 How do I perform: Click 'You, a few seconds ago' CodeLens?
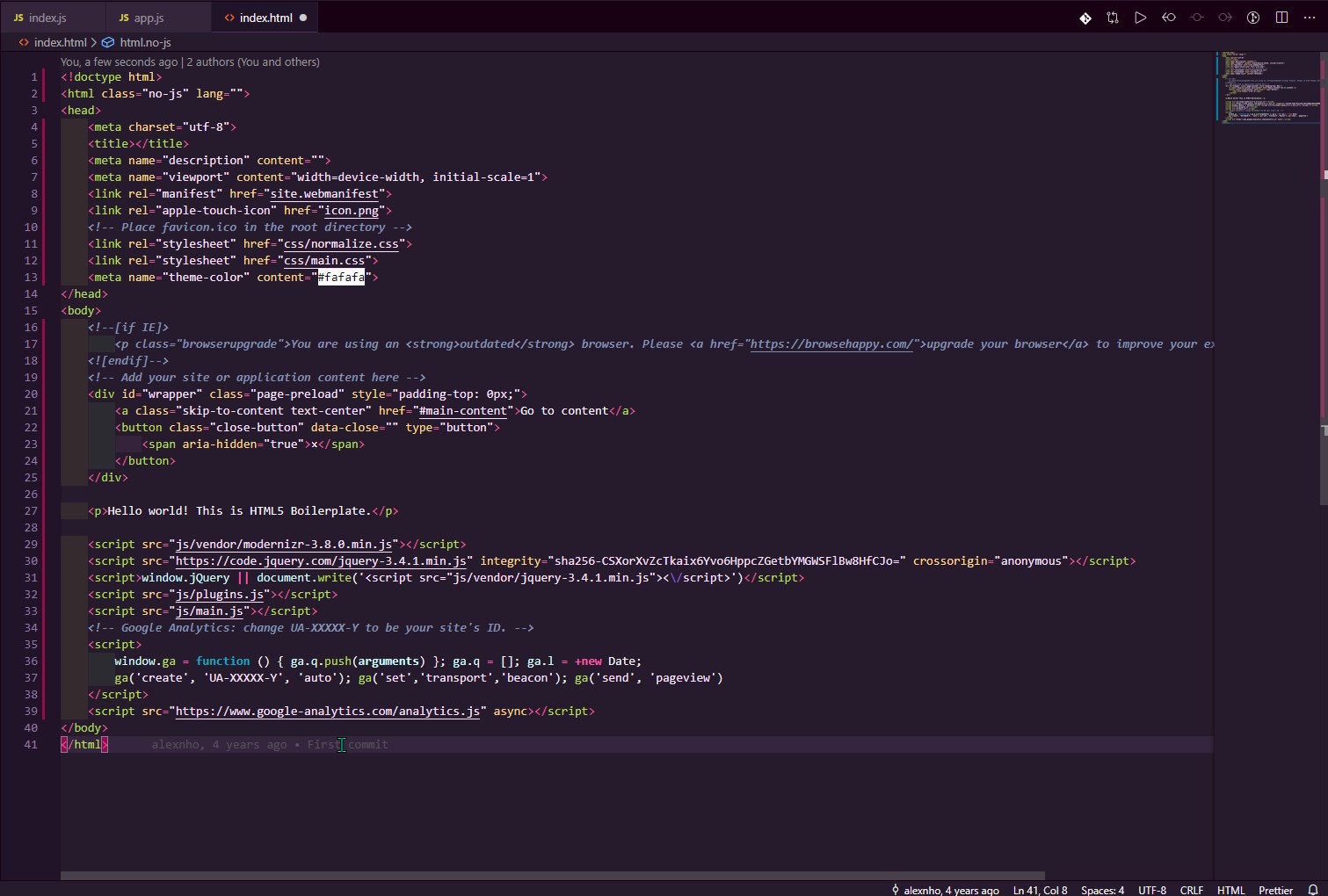click(x=119, y=61)
